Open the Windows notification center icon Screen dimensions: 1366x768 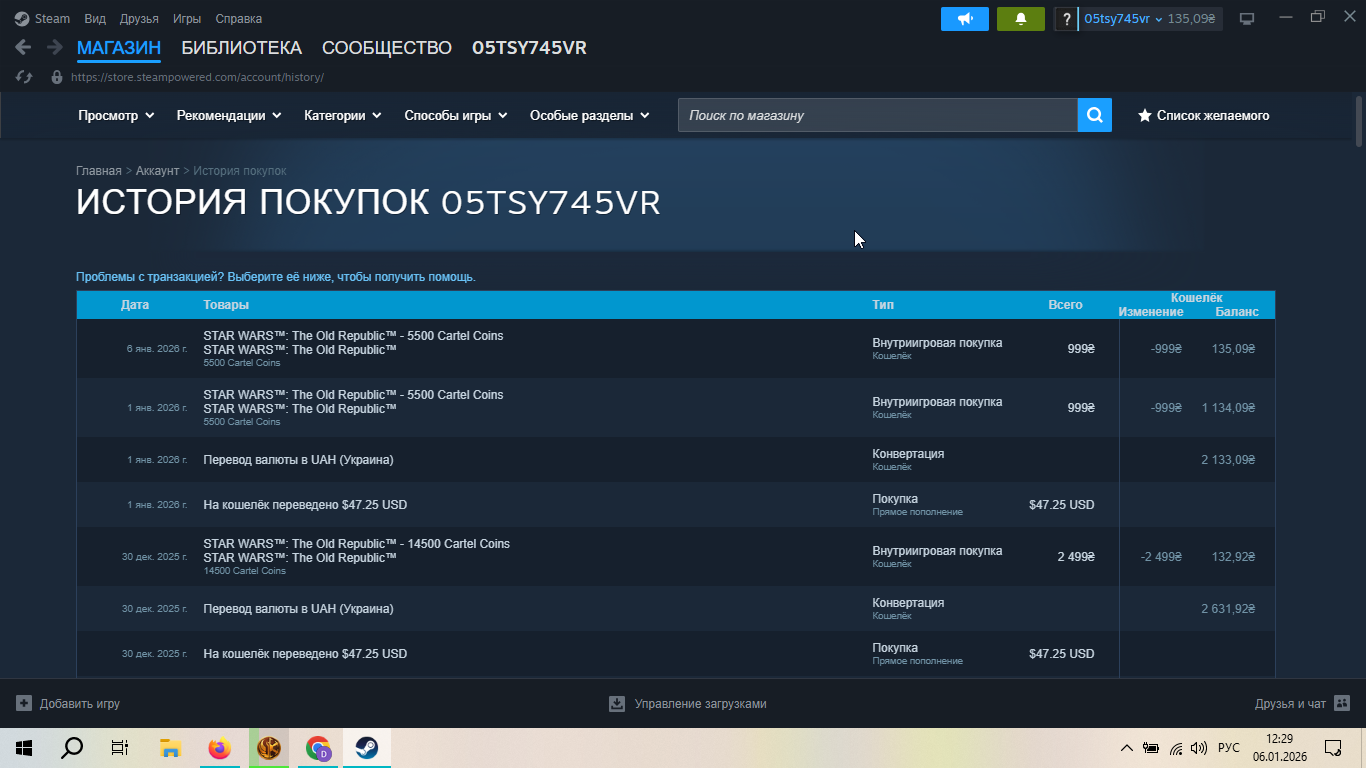click(1333, 748)
